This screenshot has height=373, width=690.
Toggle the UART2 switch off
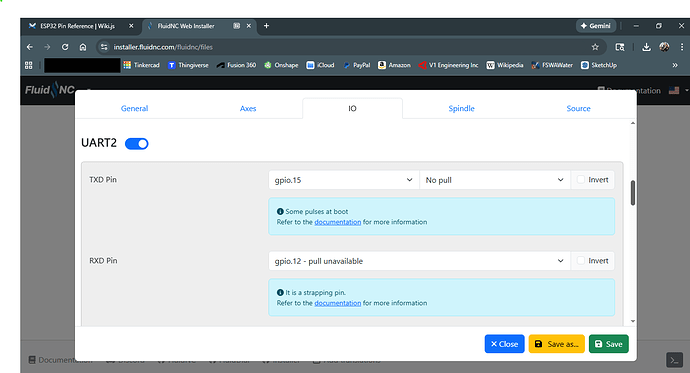pos(136,143)
